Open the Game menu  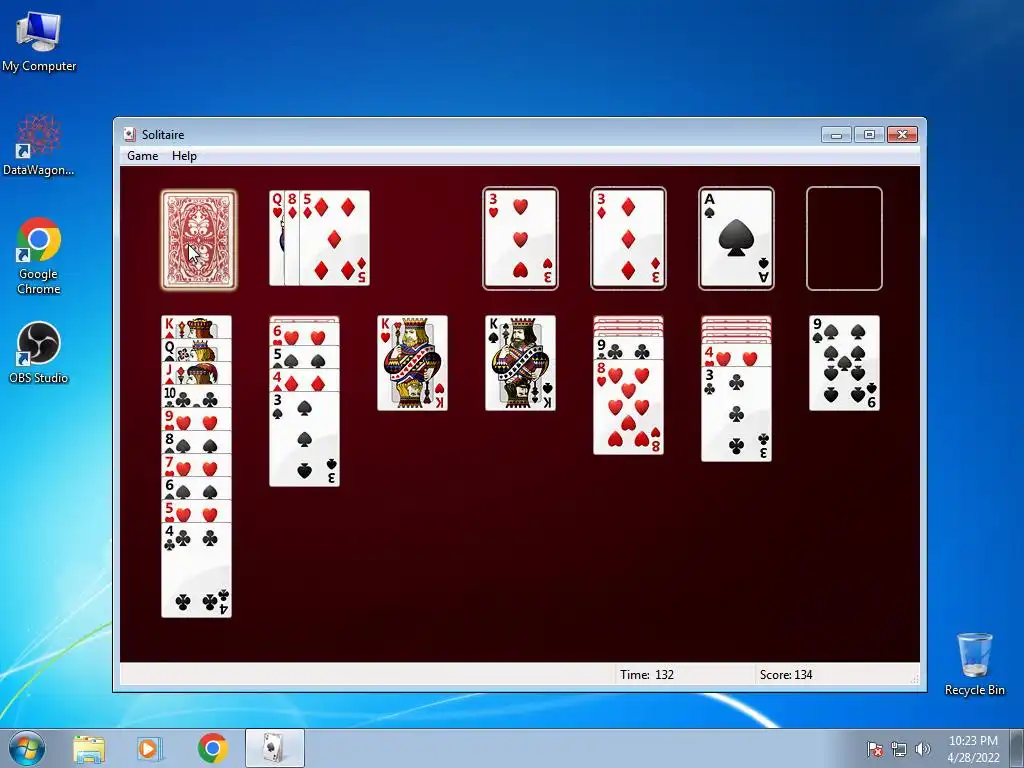point(142,156)
